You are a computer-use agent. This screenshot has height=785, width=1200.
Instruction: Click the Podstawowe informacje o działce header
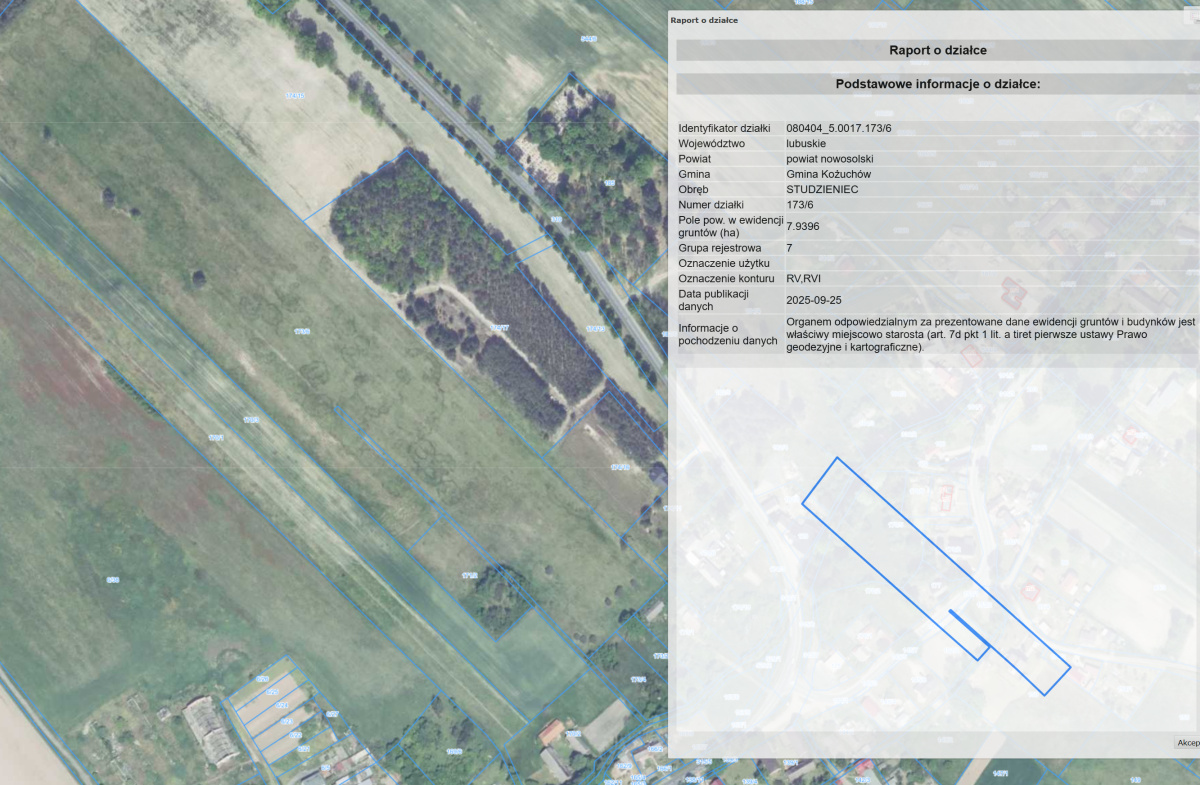click(x=937, y=84)
